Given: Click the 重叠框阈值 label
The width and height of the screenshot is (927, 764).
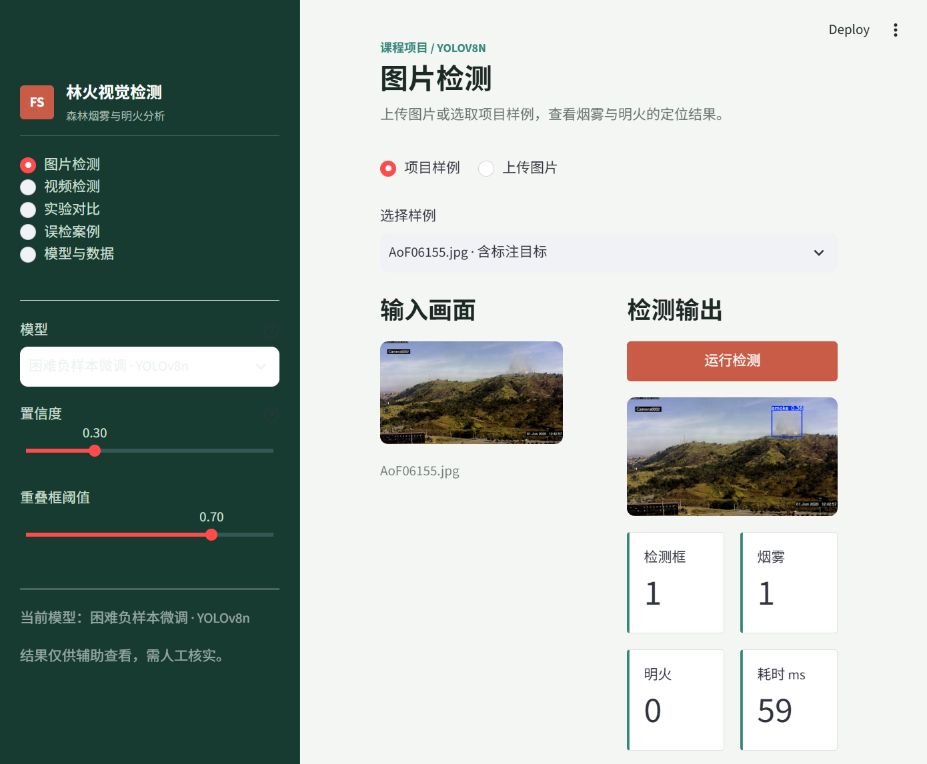Looking at the screenshot, I should (55, 497).
